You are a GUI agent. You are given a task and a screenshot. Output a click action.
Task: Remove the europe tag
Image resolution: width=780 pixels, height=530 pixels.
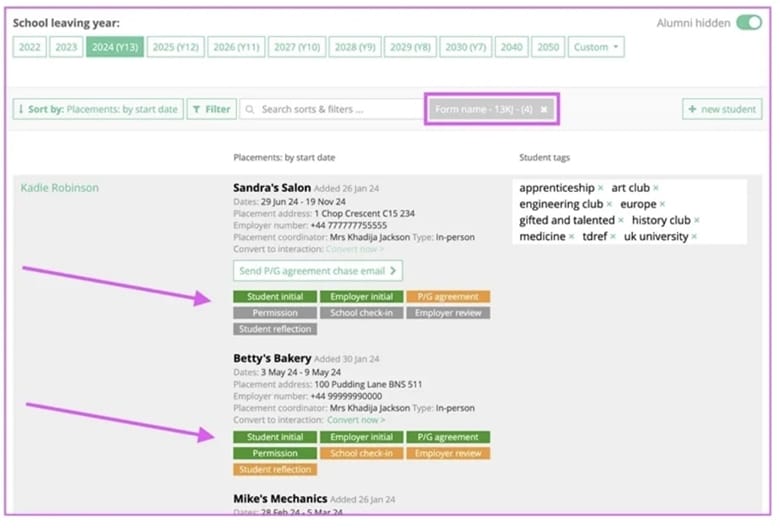662,204
